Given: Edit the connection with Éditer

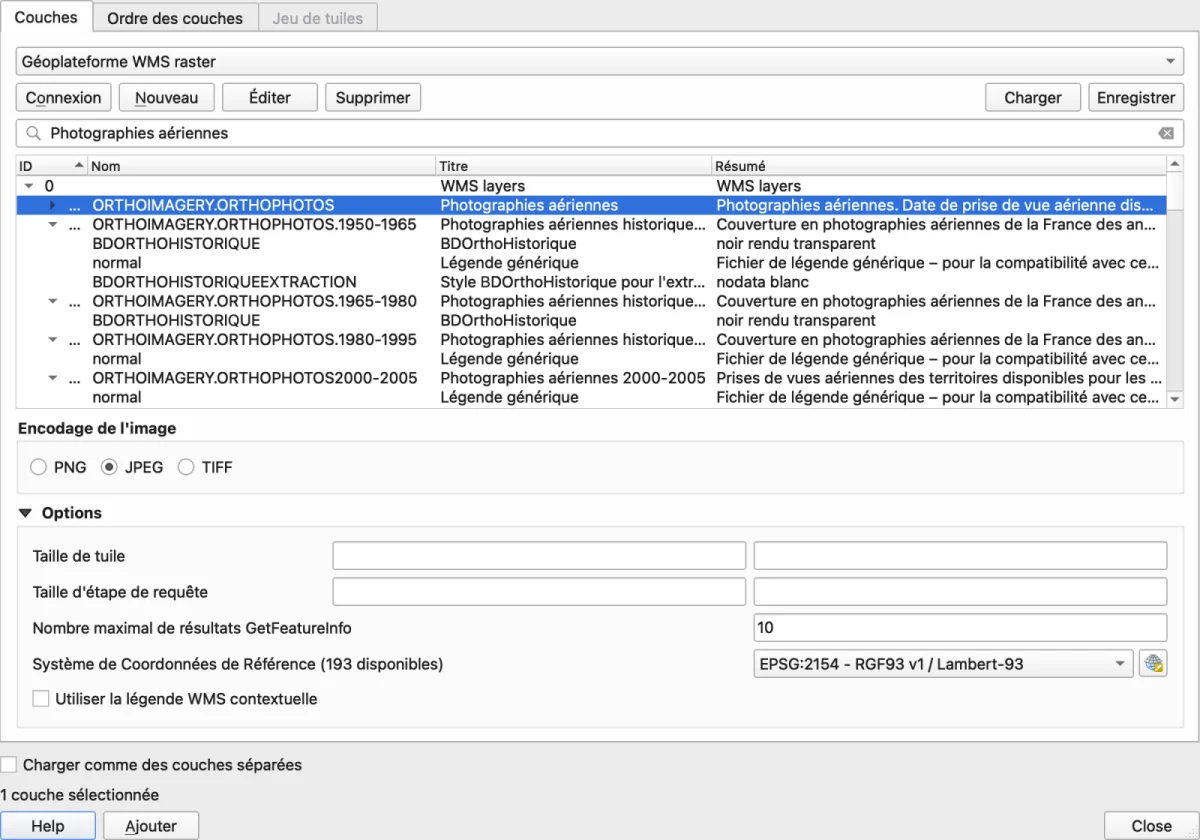Looking at the screenshot, I should pos(270,97).
